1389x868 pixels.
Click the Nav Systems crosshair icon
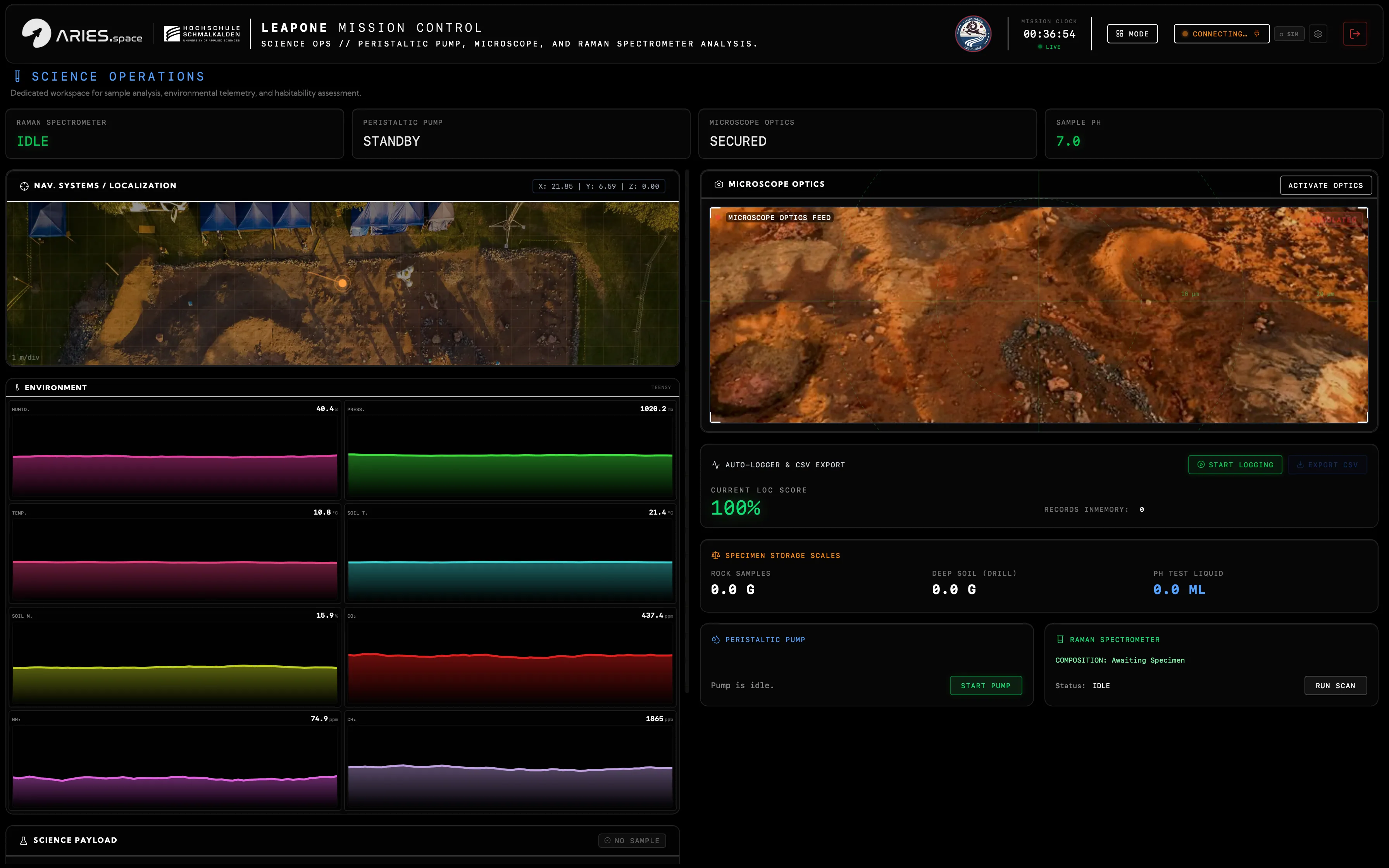24,186
